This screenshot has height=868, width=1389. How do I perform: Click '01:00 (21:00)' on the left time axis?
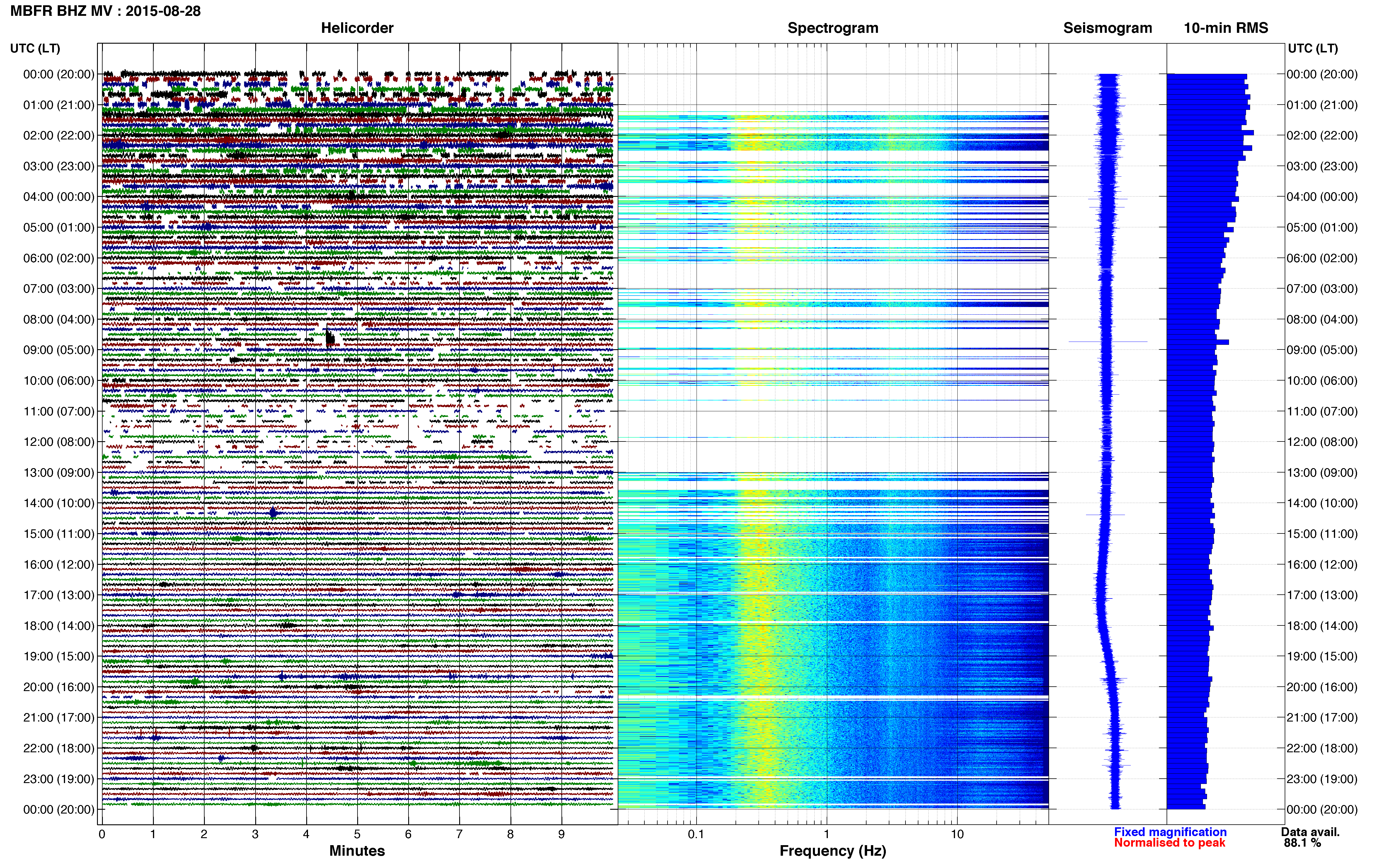[59, 105]
